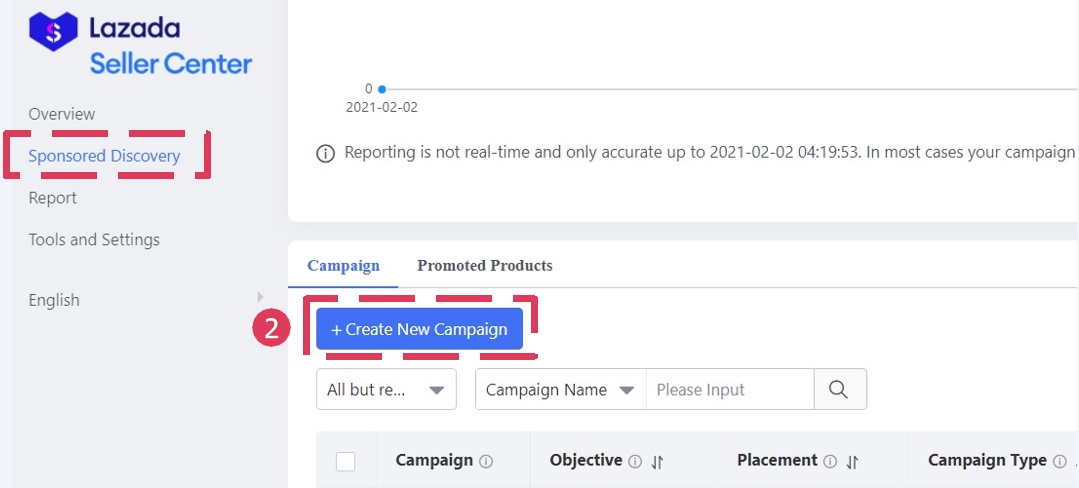The image size is (1079, 488).
Task: Open Sponsored Discovery in sidebar
Action: 104,156
